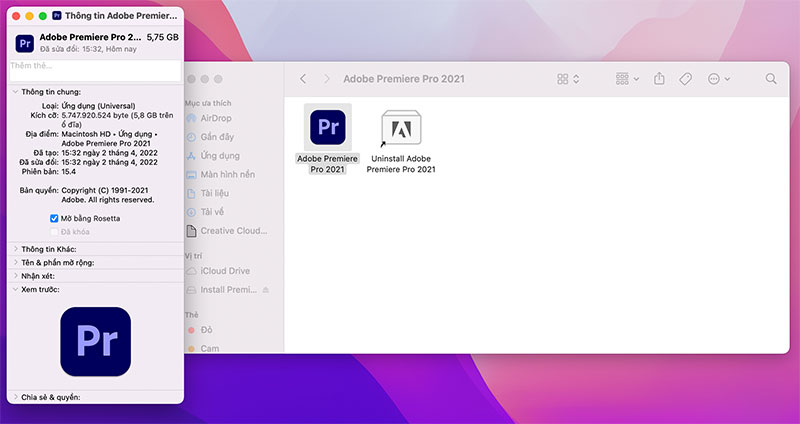
Task: Uncheck Mở bằng Rosetta checkbox
Action: [x=54, y=218]
